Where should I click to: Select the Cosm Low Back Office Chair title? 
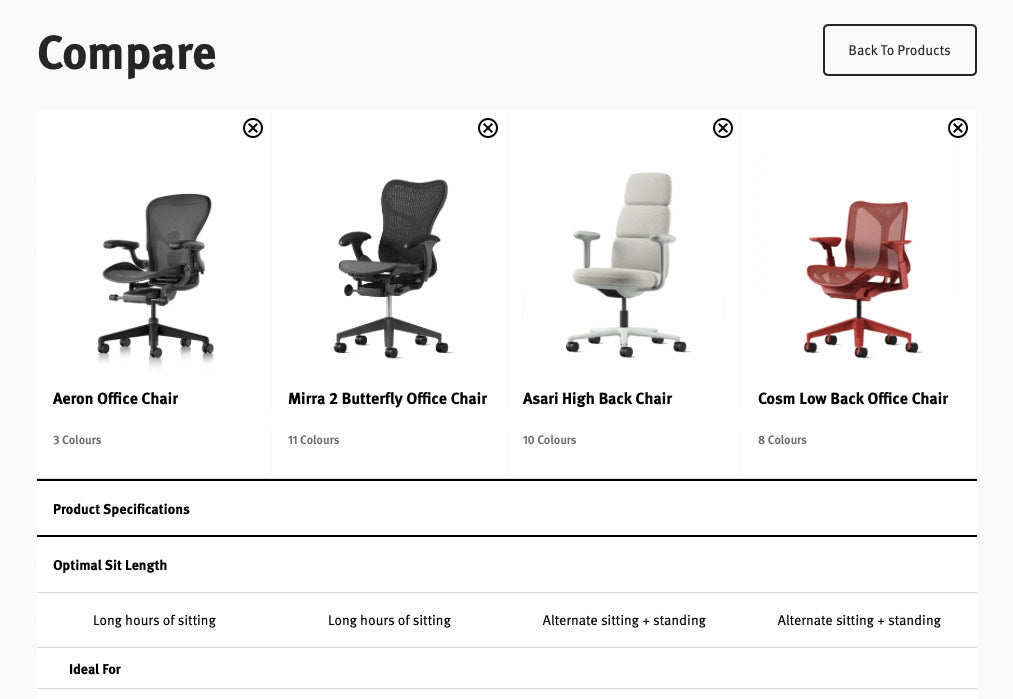coord(853,398)
